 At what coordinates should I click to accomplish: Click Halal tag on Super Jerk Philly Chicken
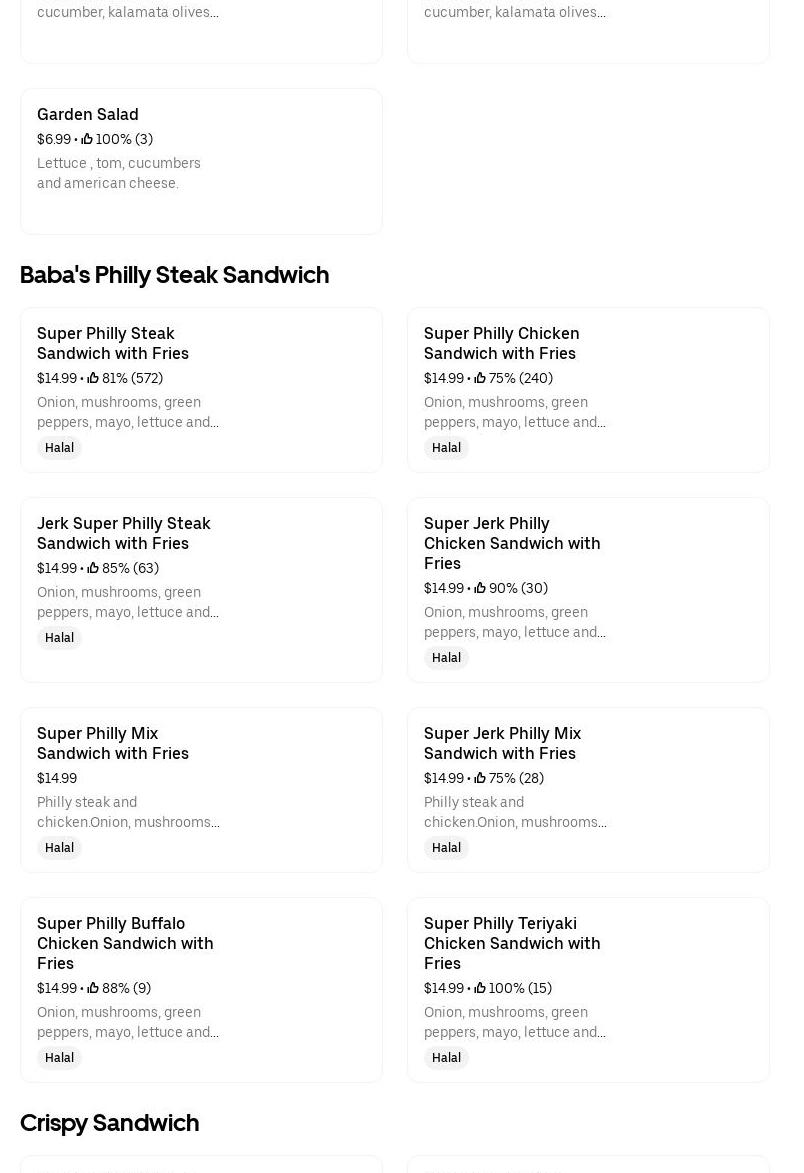446,658
